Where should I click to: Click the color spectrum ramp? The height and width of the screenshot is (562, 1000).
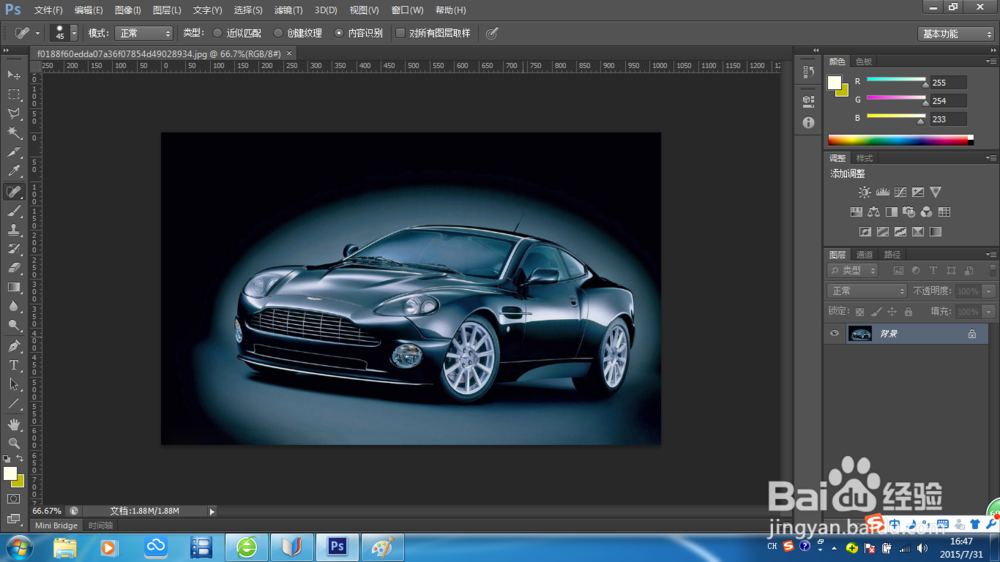coord(901,140)
